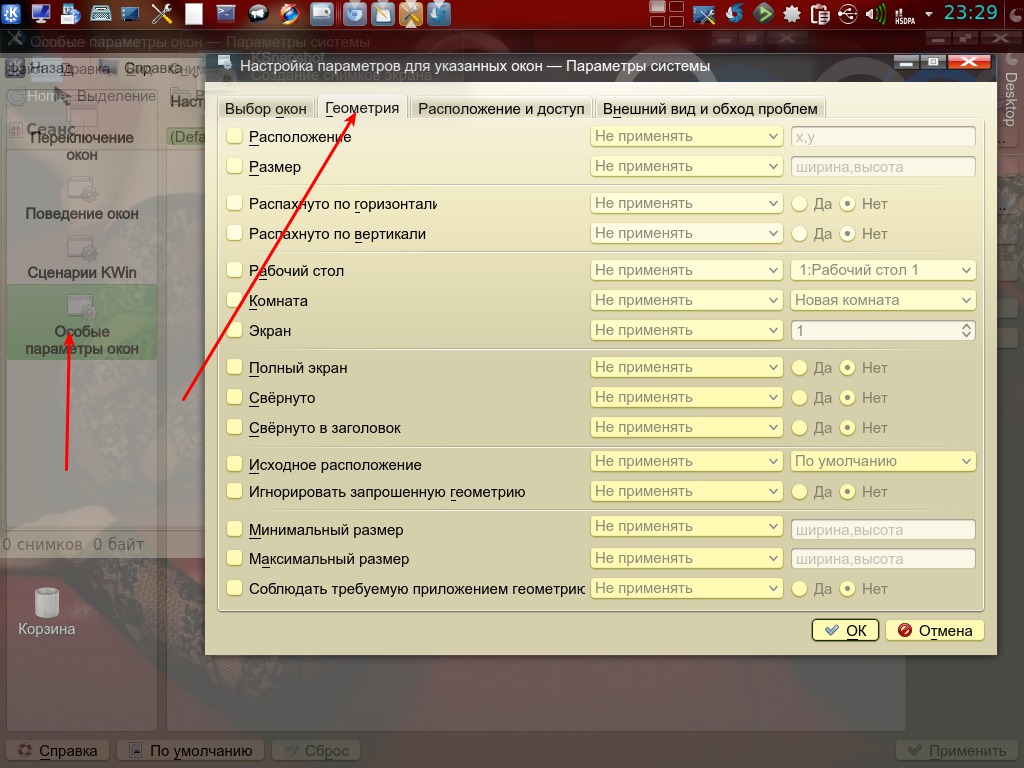The height and width of the screenshot is (768, 1024).
Task: Open the 1:Рабочий стол 1 dropdown
Action: 883,270
